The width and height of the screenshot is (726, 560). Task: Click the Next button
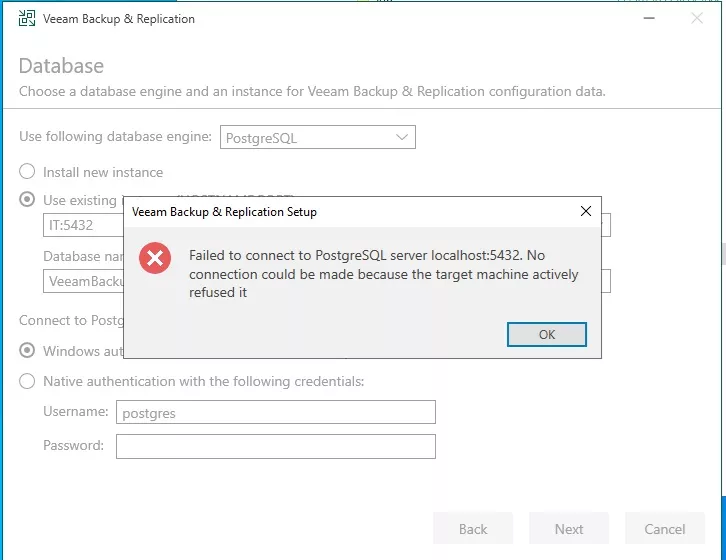point(569,529)
